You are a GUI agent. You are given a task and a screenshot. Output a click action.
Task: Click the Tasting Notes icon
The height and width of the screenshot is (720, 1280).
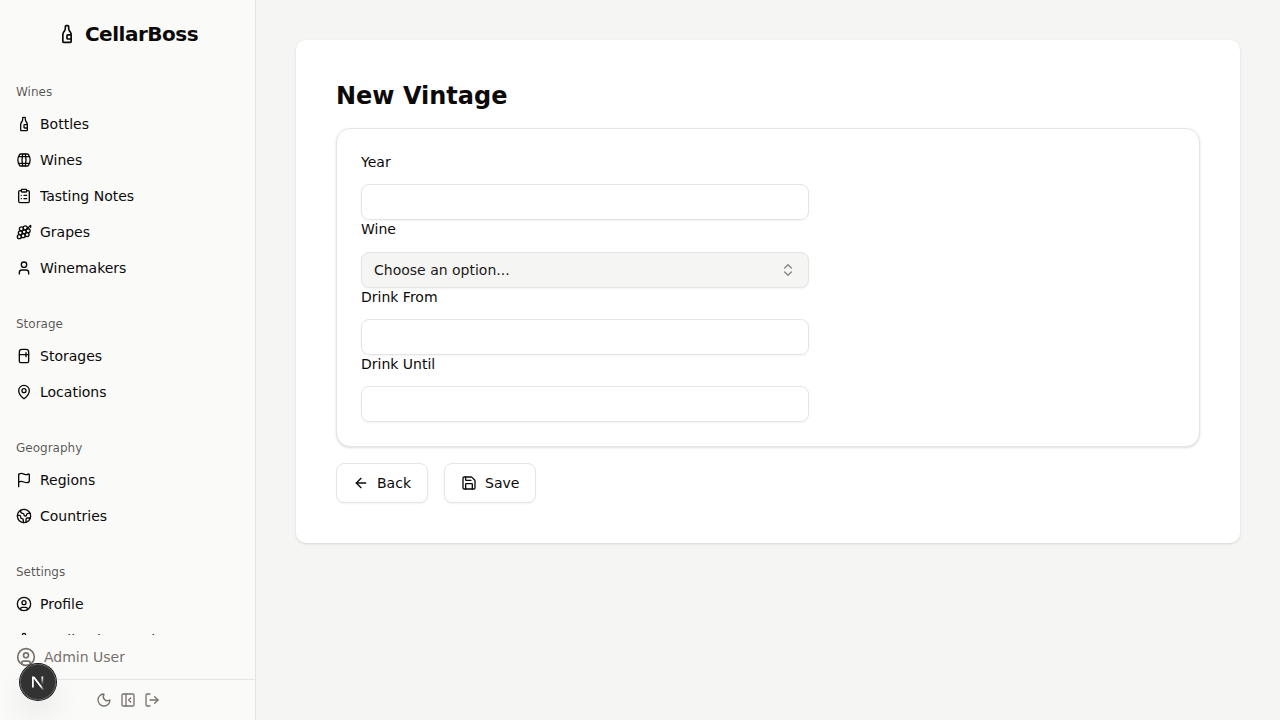tap(23, 195)
